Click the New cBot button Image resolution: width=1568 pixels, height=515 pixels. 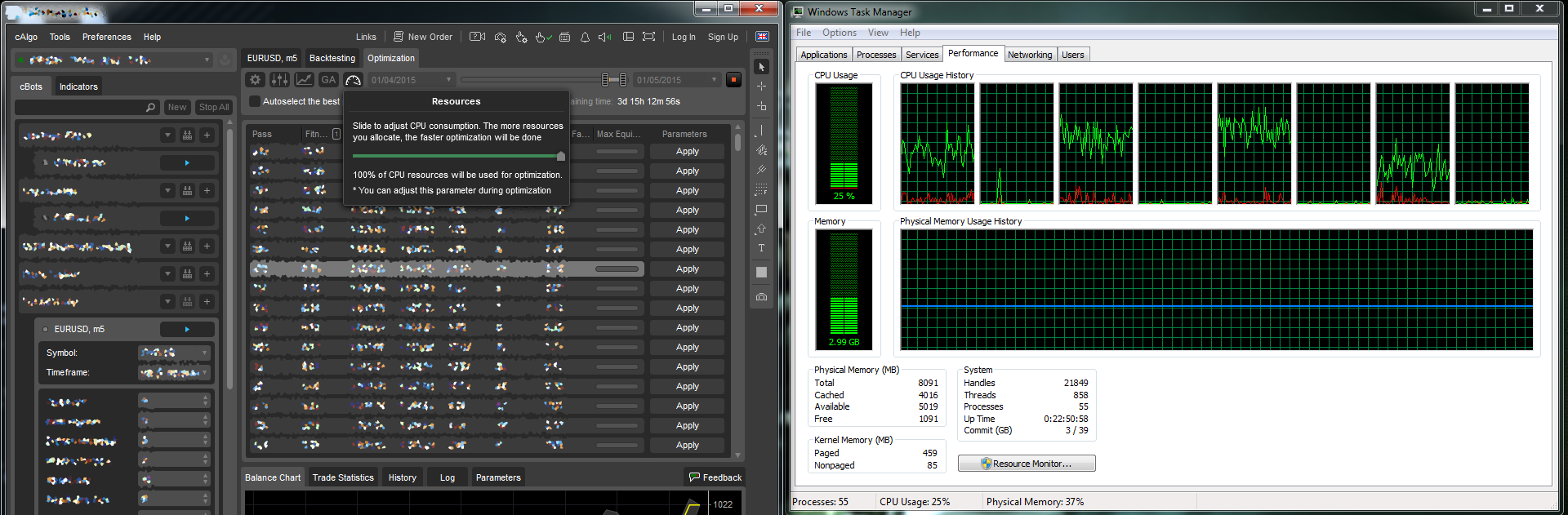(177, 107)
